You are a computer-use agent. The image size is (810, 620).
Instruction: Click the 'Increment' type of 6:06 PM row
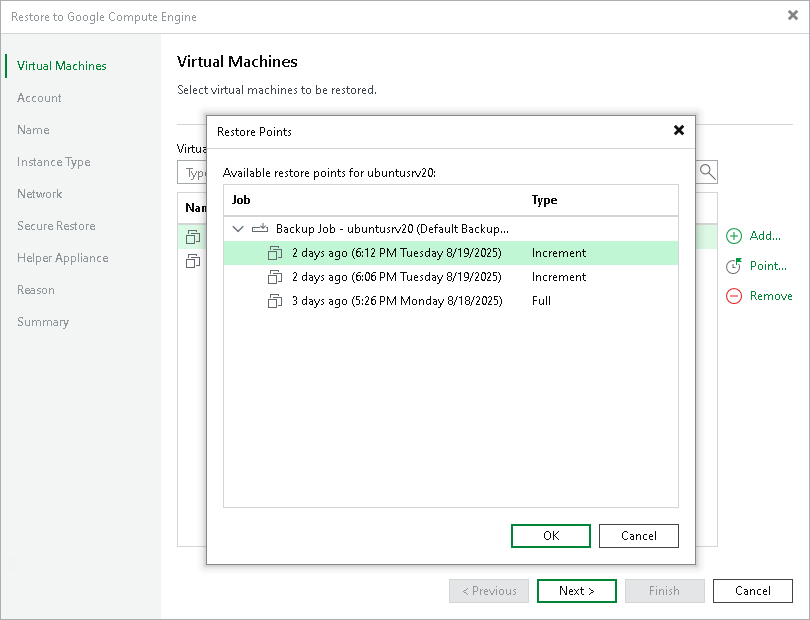pos(559,277)
